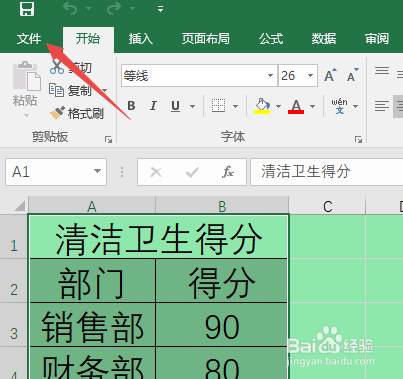Customize the Quick Access Toolbar
Screen dimensions: 403x379
tap(160, 9)
